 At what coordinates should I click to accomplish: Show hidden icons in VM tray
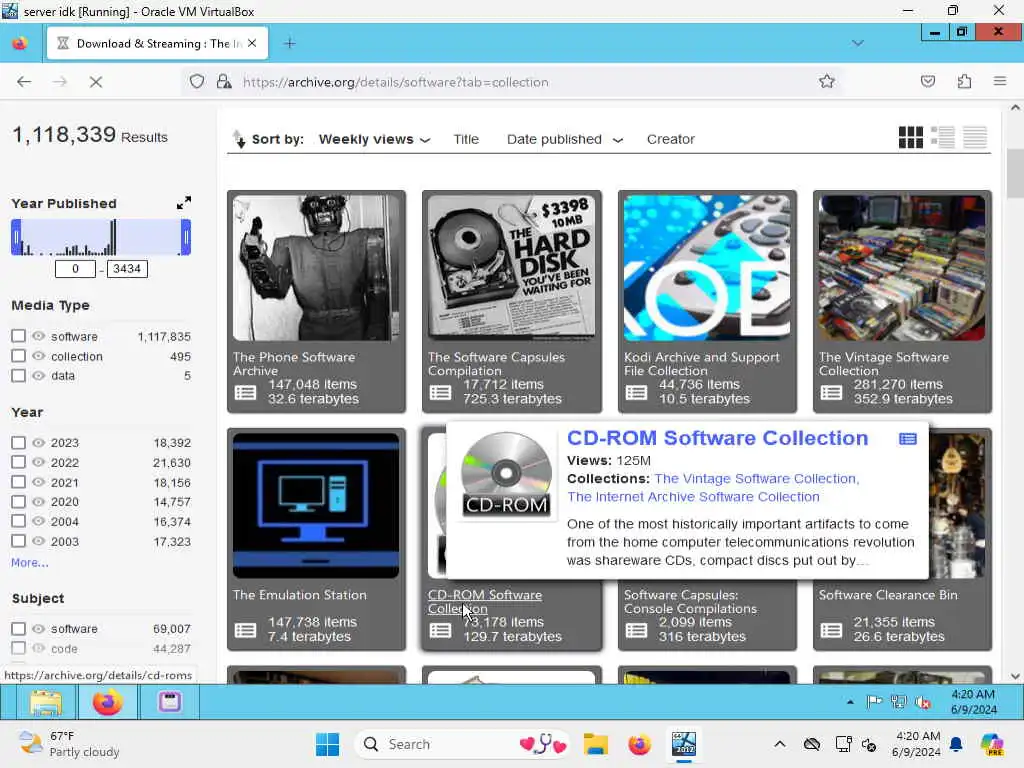click(x=850, y=703)
